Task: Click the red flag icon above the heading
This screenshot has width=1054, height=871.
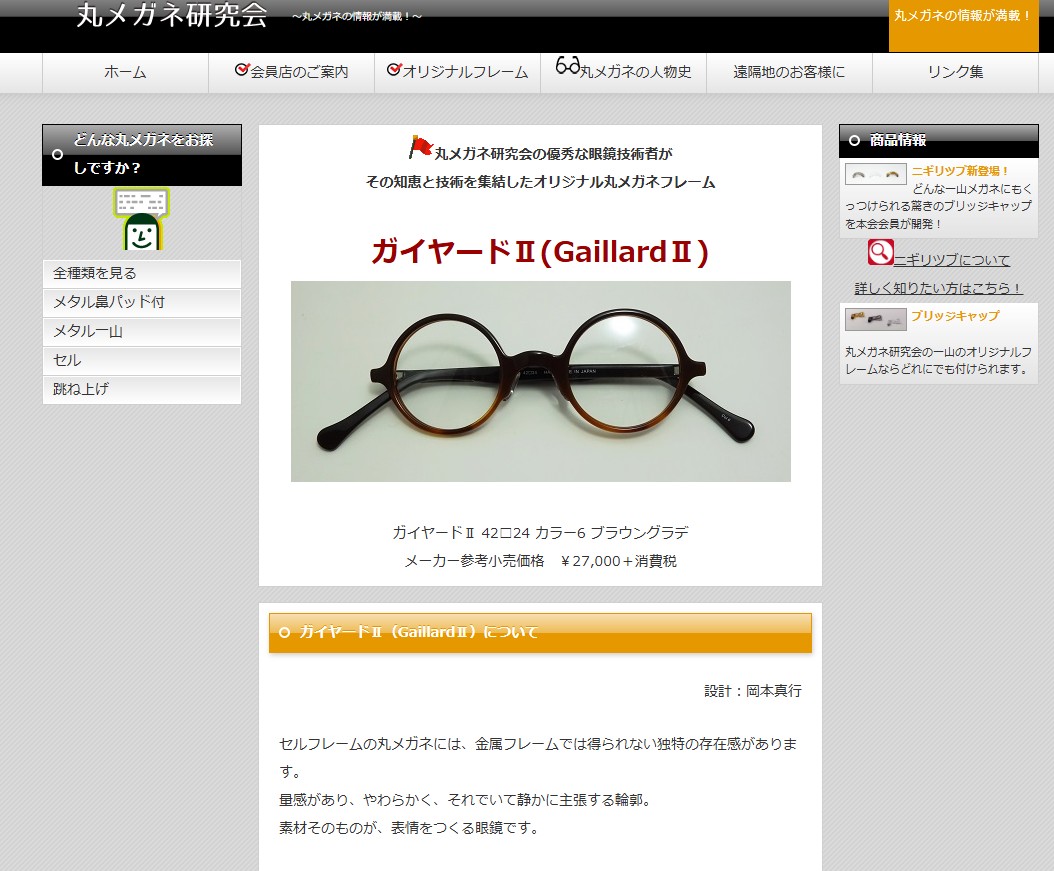Action: click(420, 148)
